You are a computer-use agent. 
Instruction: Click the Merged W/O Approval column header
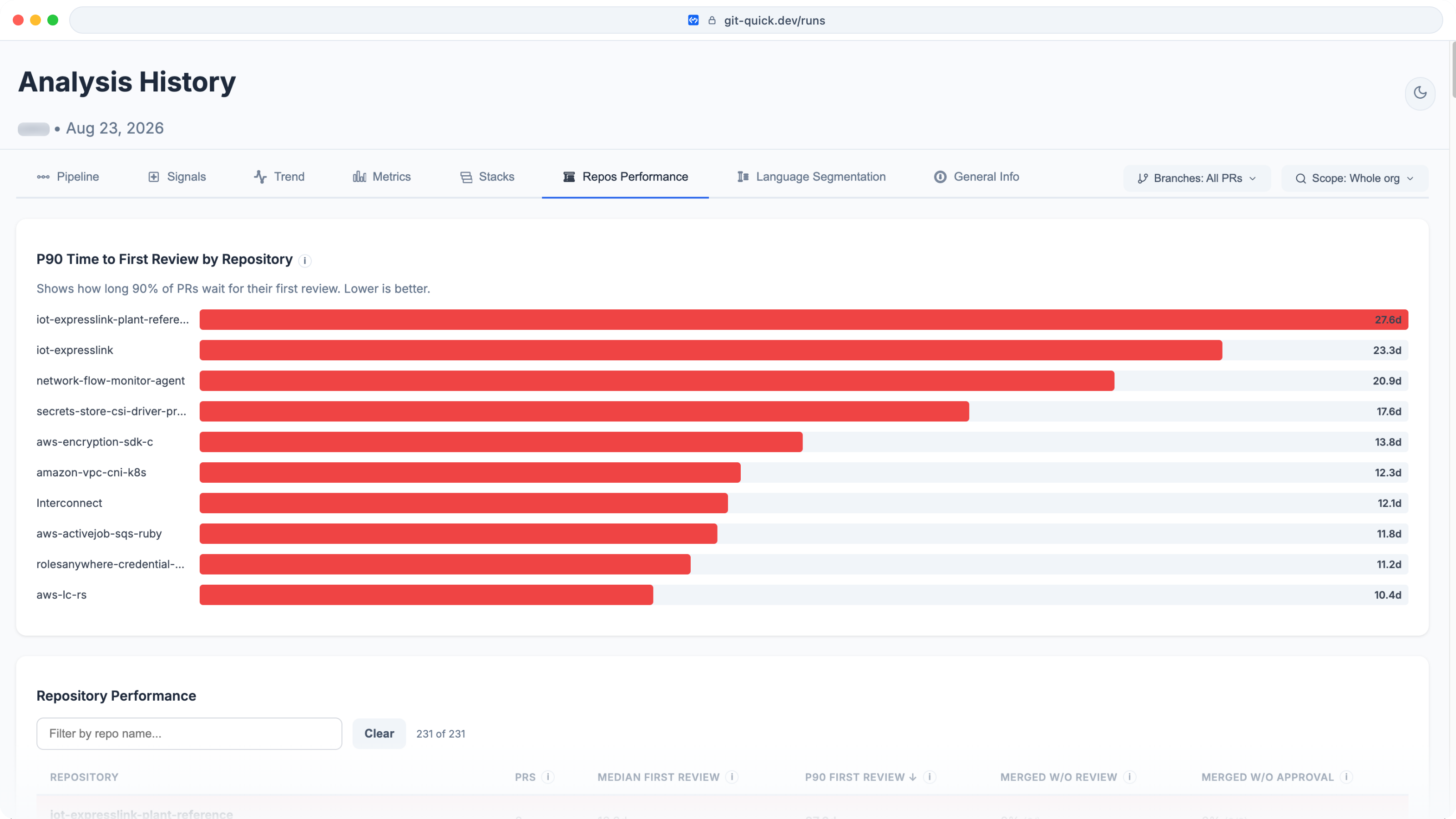pyautogui.click(x=1267, y=777)
